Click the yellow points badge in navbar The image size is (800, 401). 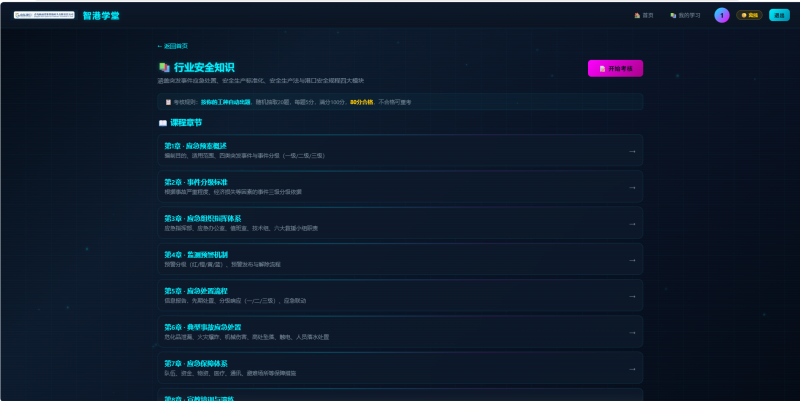tap(749, 15)
